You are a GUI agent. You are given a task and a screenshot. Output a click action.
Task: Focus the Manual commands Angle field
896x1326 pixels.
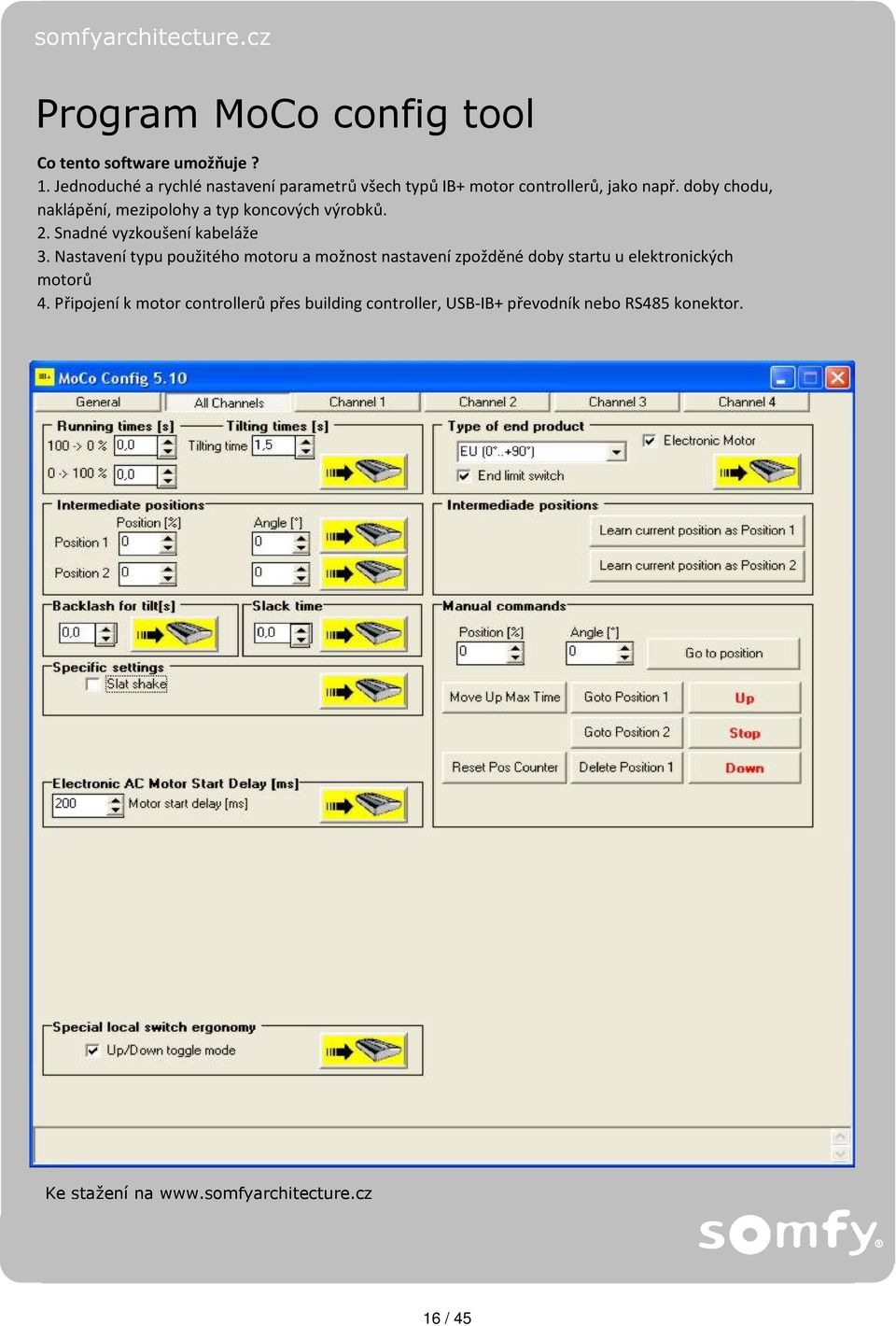click(593, 653)
